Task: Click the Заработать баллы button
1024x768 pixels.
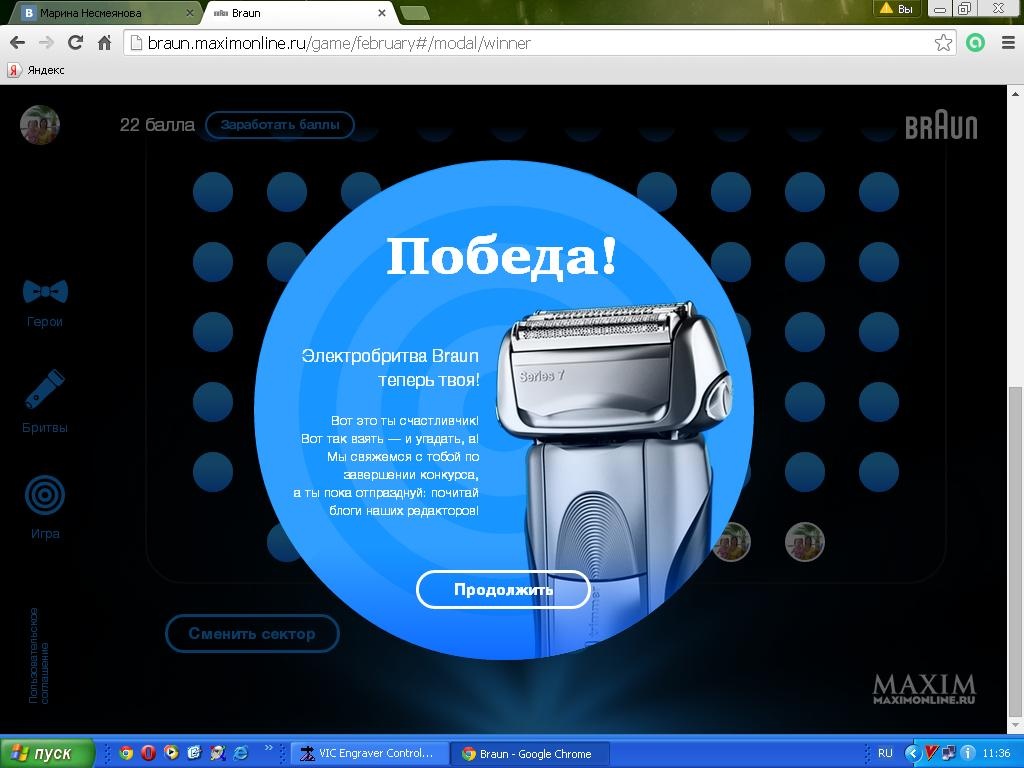Action: tap(280, 125)
